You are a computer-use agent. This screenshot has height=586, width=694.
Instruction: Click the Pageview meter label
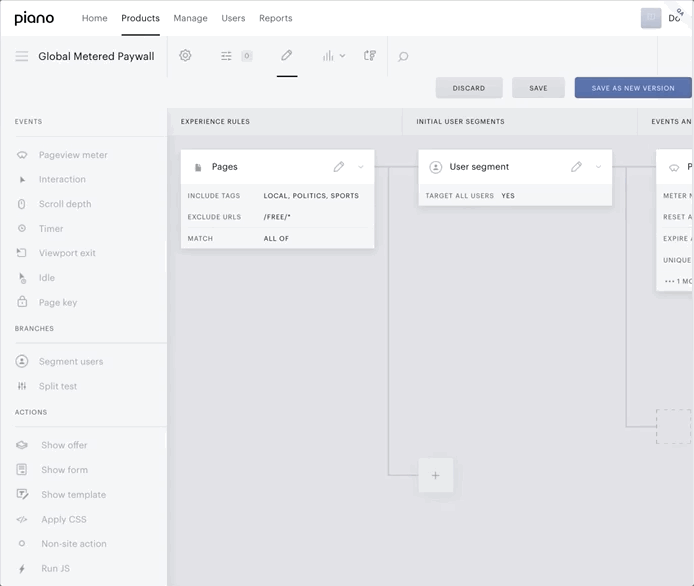coord(73,155)
